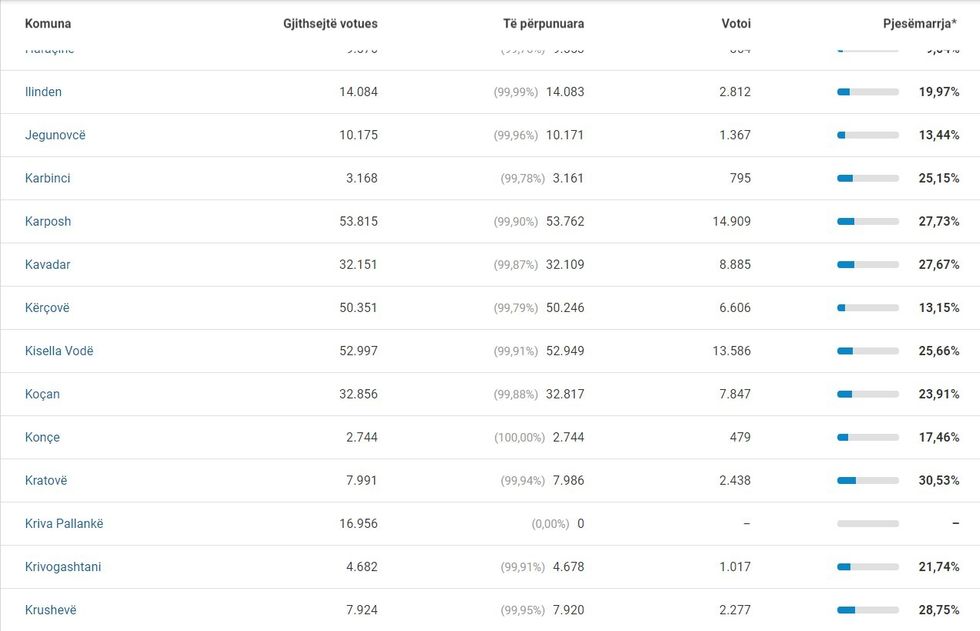Screen dimensions: 980x631
Task: Open the Jegunovcë municipality link
Action: tap(55, 135)
